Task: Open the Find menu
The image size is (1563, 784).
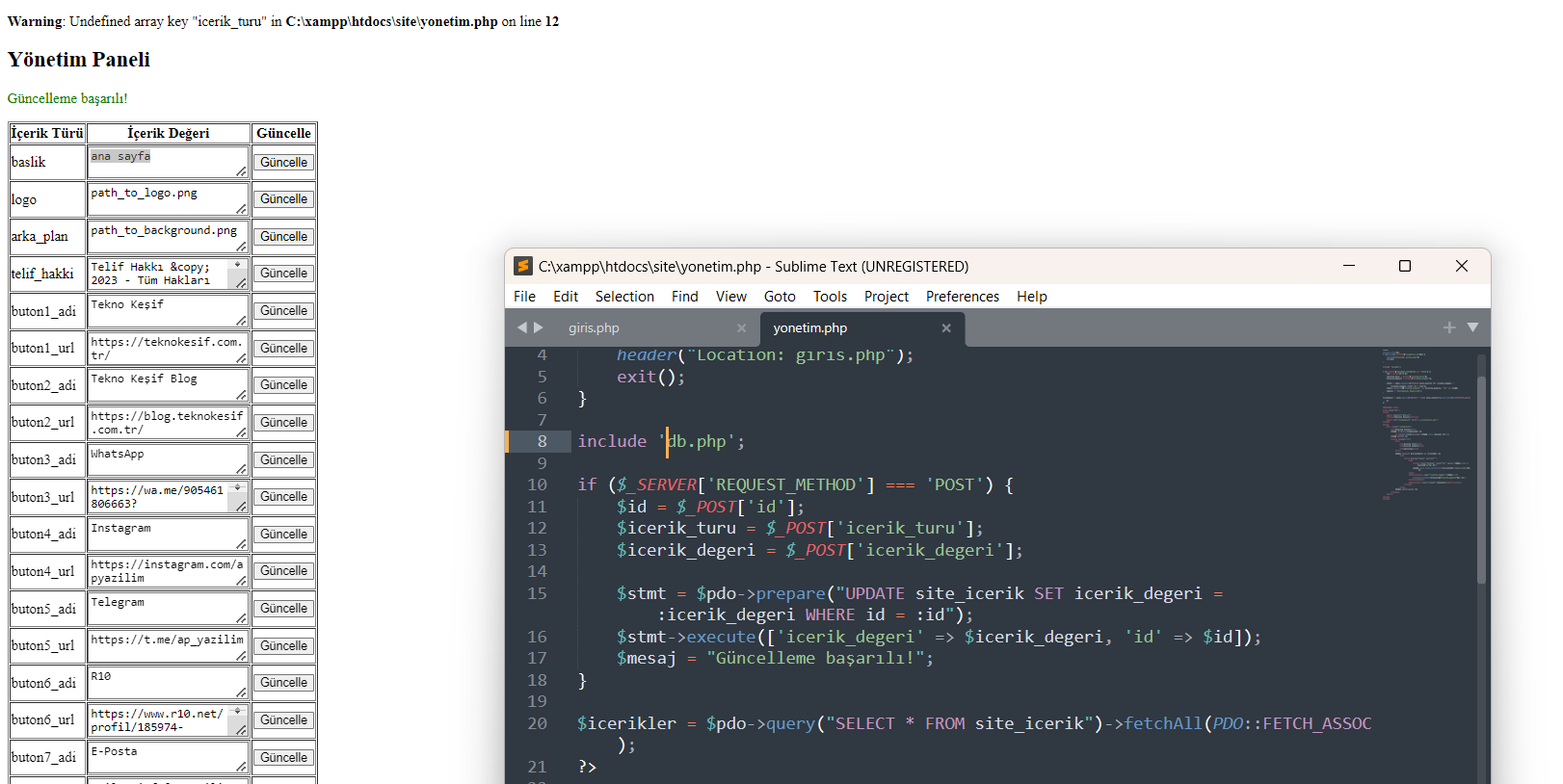Action: (685, 297)
